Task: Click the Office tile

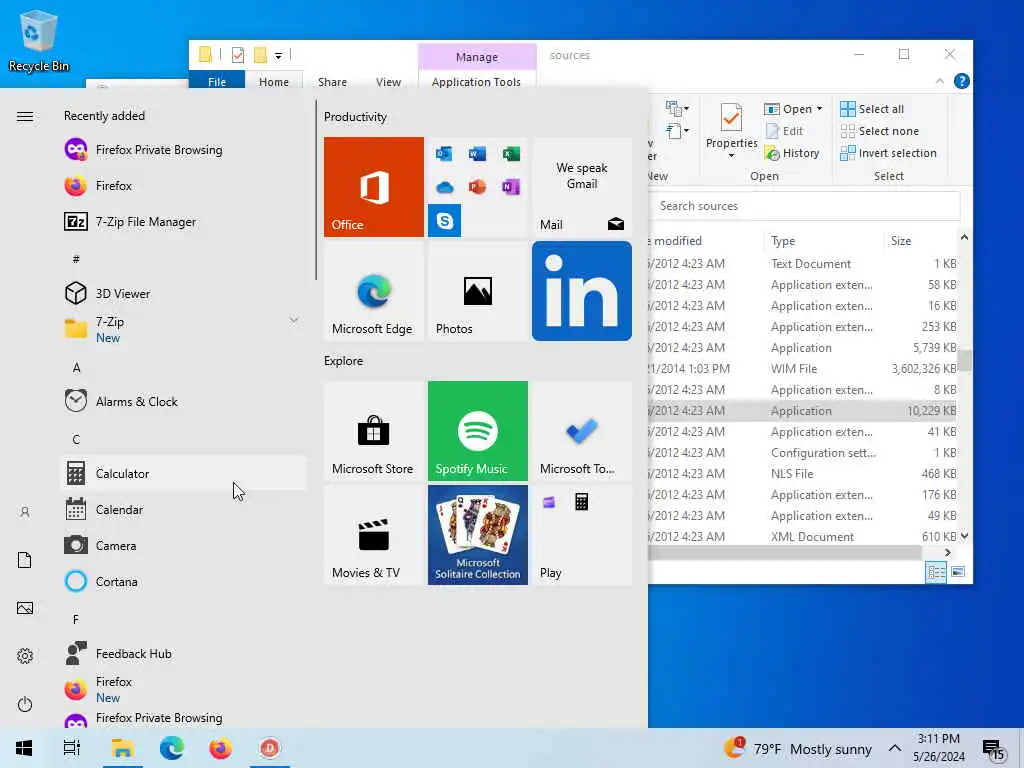Action: 374,187
